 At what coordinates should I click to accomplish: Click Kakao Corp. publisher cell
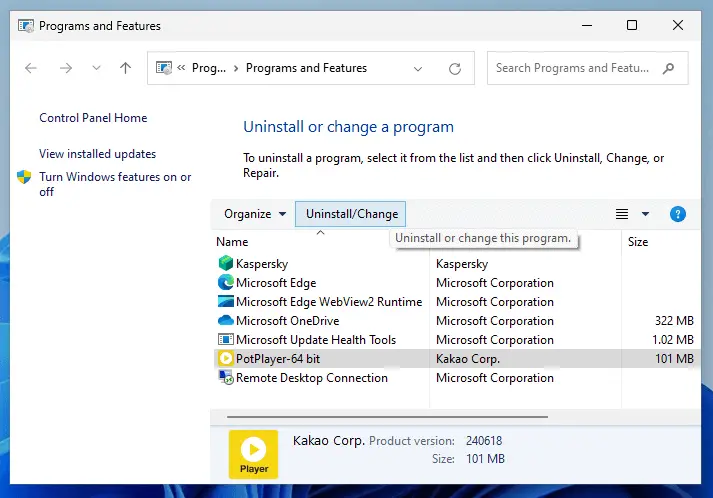(468, 359)
